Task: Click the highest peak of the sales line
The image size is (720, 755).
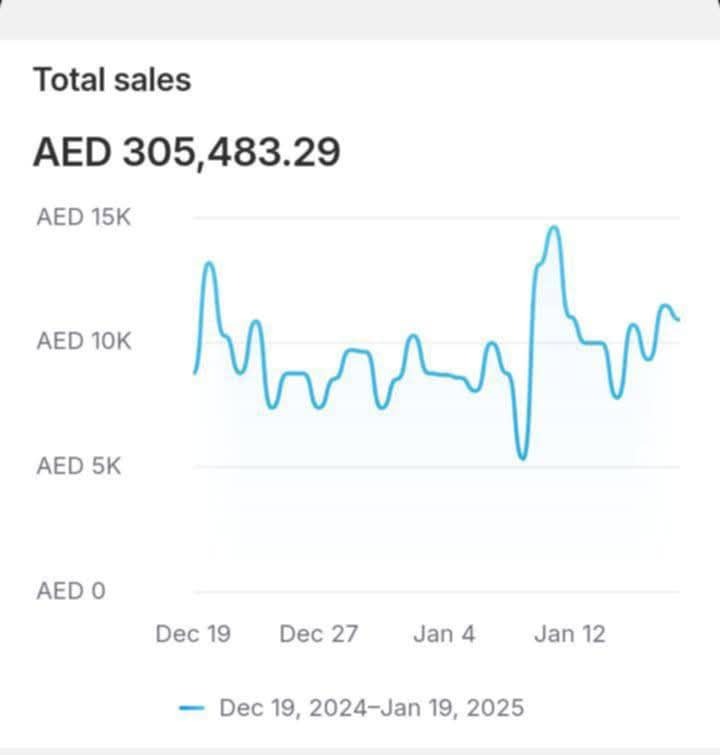Action: [554, 227]
